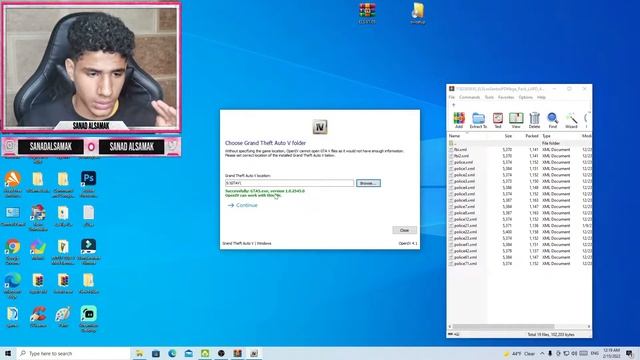This screenshot has height=360, width=640.
Task: Select police21.xml in the WinRAR list
Action: coord(465,225)
